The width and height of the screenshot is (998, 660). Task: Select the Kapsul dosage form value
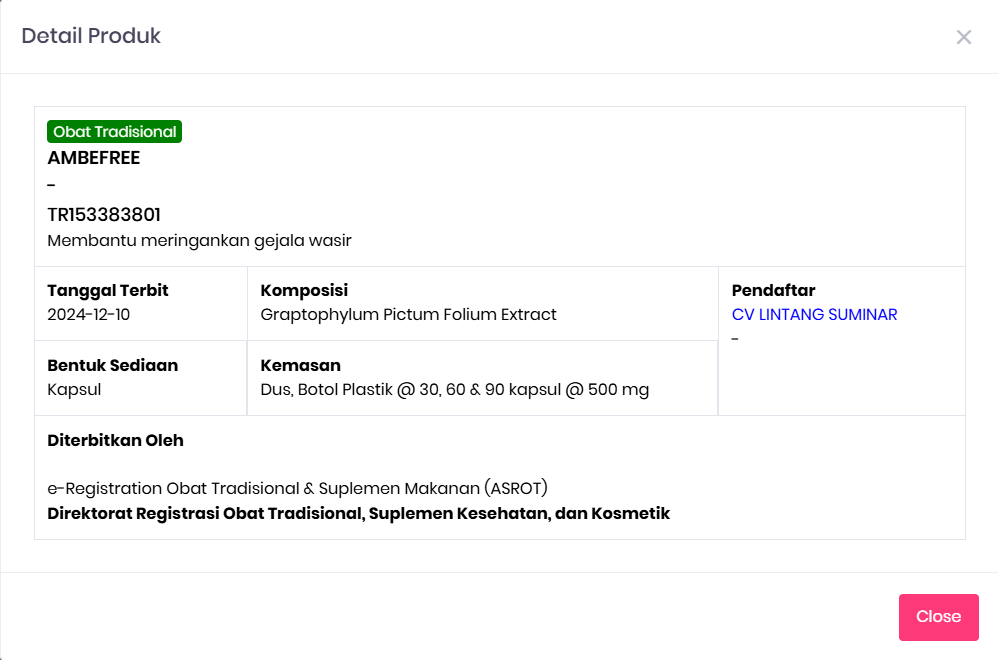tap(74, 390)
